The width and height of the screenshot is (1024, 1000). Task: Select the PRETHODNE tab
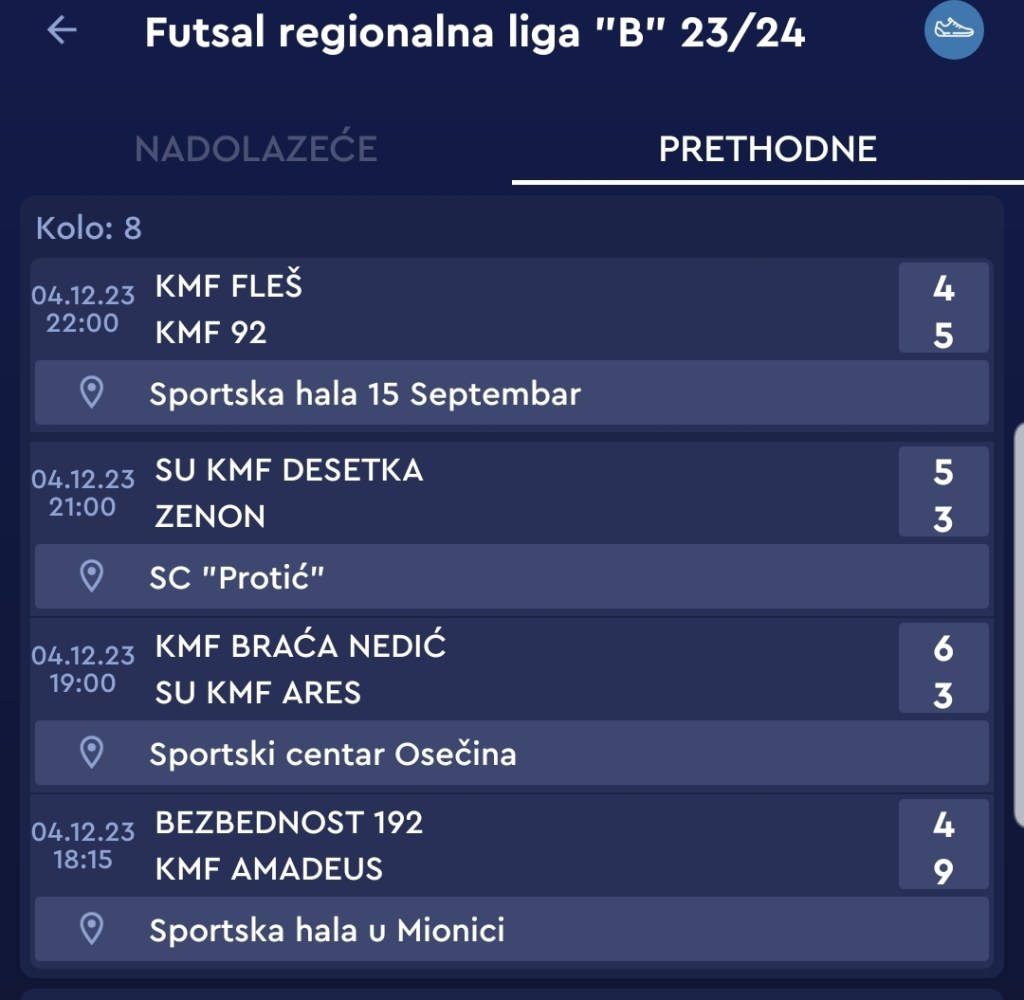tap(767, 150)
